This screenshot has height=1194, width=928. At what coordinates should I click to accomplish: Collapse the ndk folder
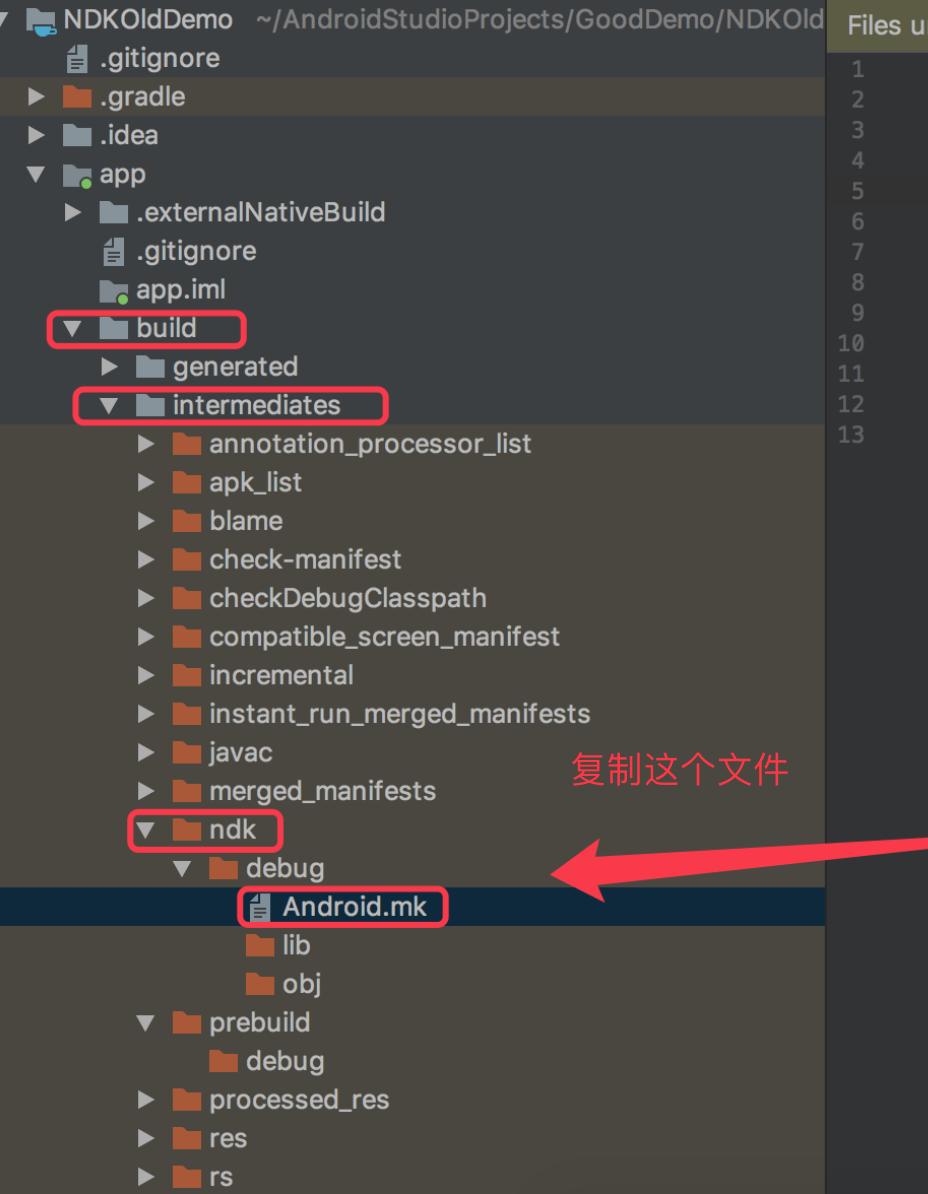pos(146,830)
